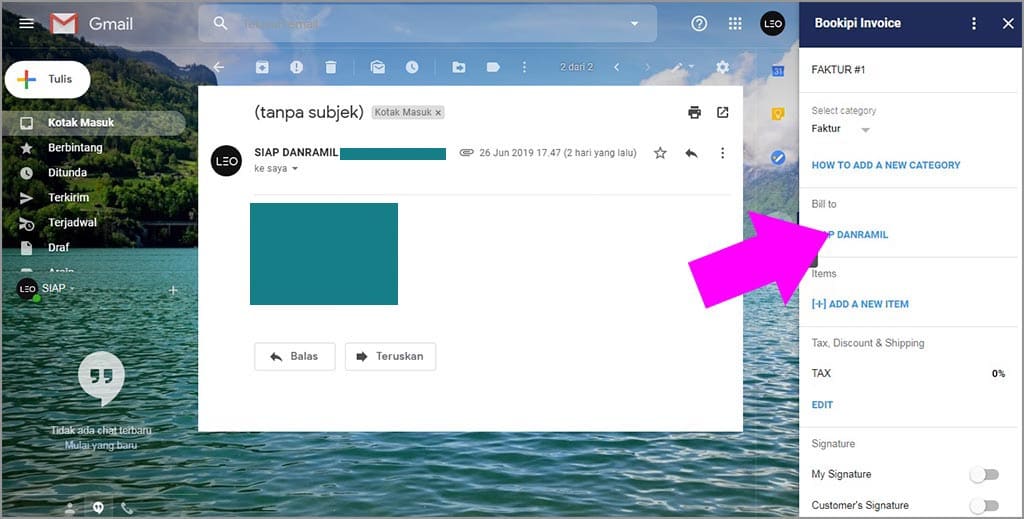Open Bookipi Invoice options menu dots
Viewport: 1024px width, 519px height.
(974, 24)
